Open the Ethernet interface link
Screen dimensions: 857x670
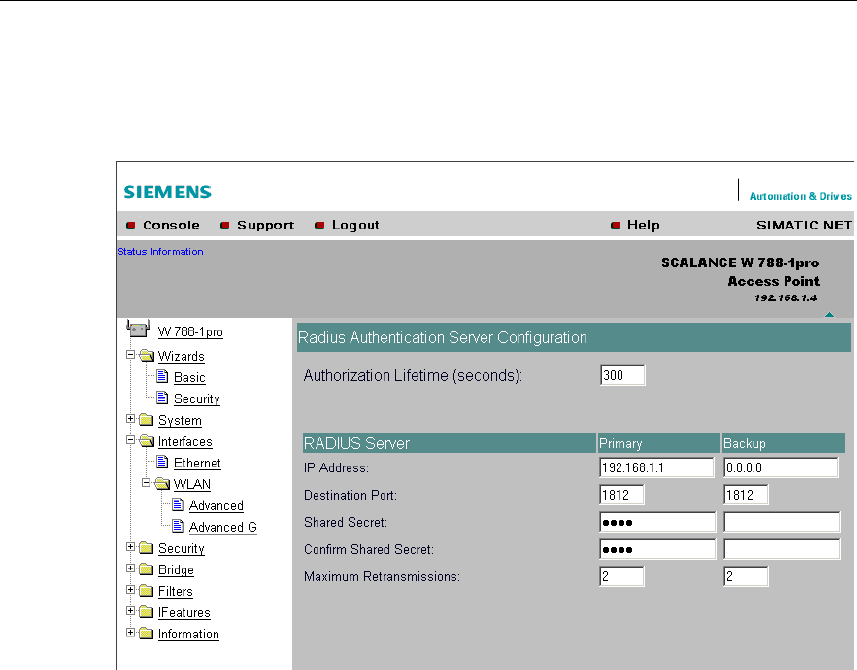click(x=197, y=463)
